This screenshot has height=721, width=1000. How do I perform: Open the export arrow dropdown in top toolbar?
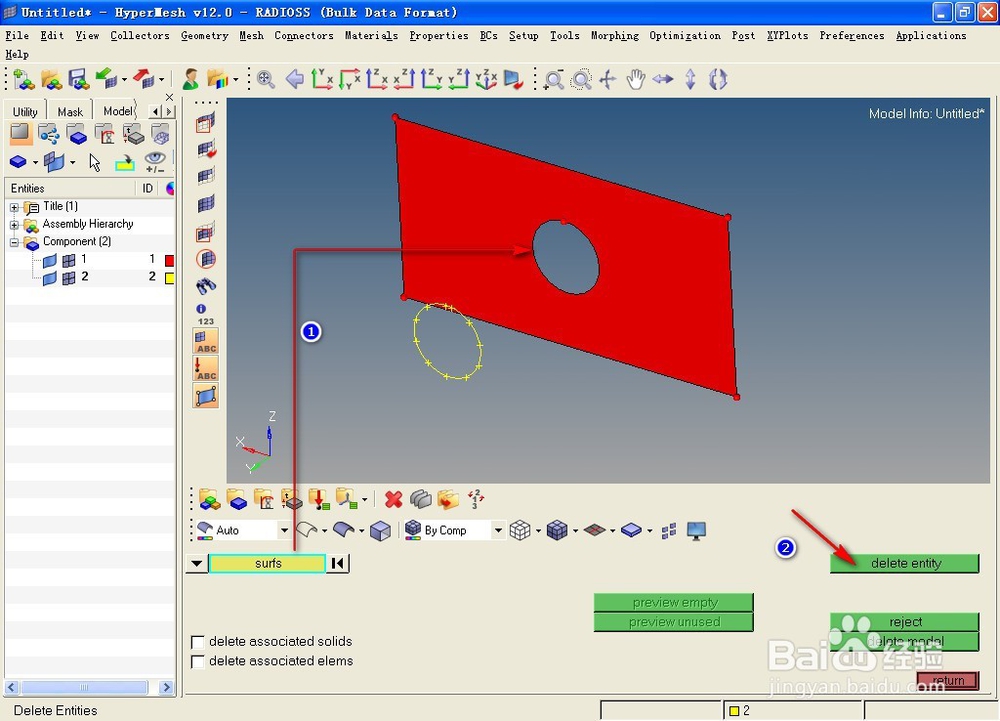click(161, 80)
